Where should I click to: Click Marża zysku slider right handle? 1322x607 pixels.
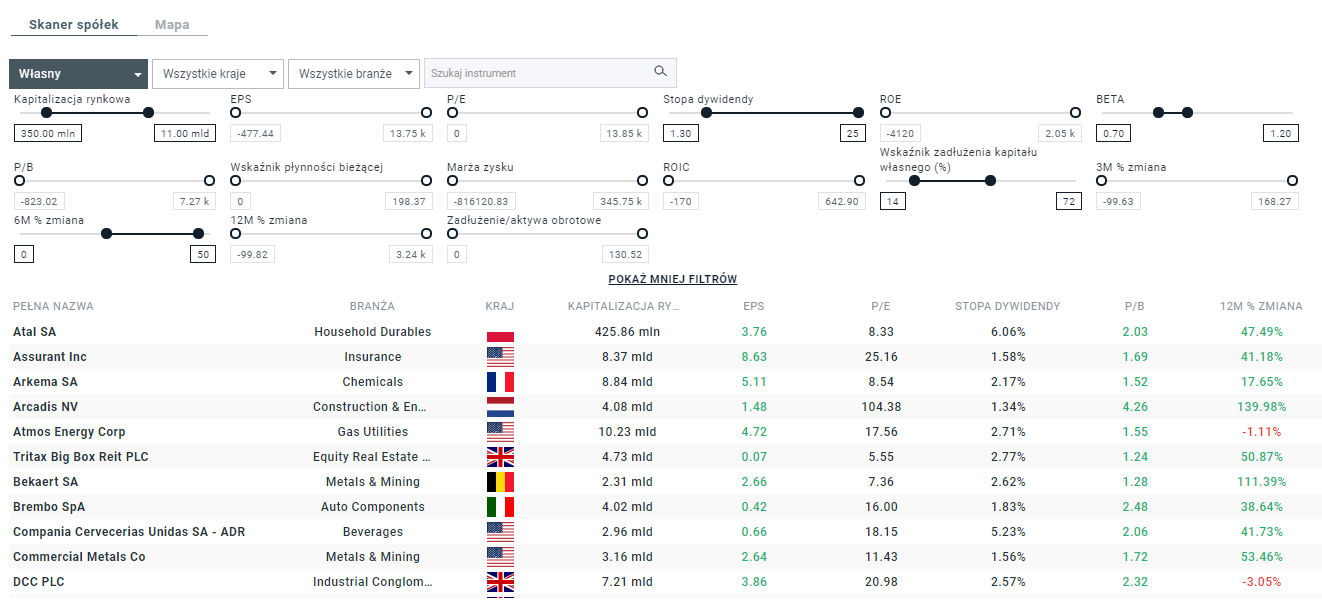(642, 181)
